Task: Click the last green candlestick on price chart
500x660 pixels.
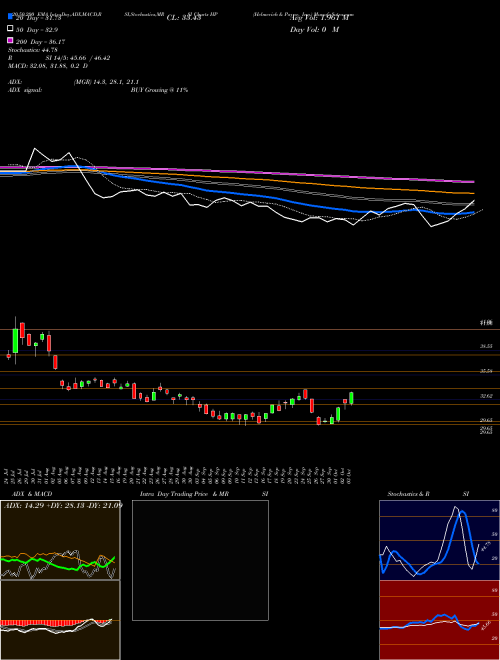Action: (x=351, y=398)
